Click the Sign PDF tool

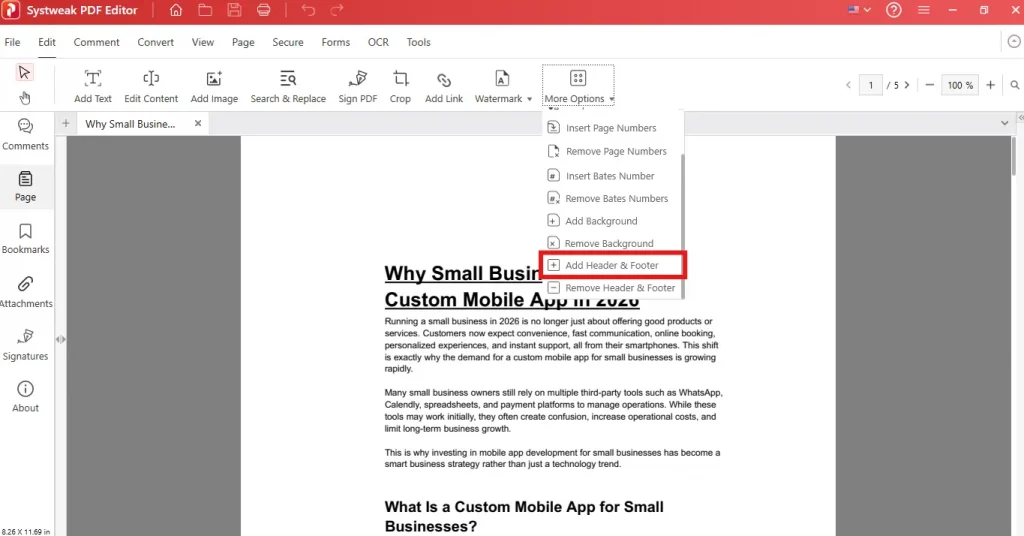click(357, 86)
